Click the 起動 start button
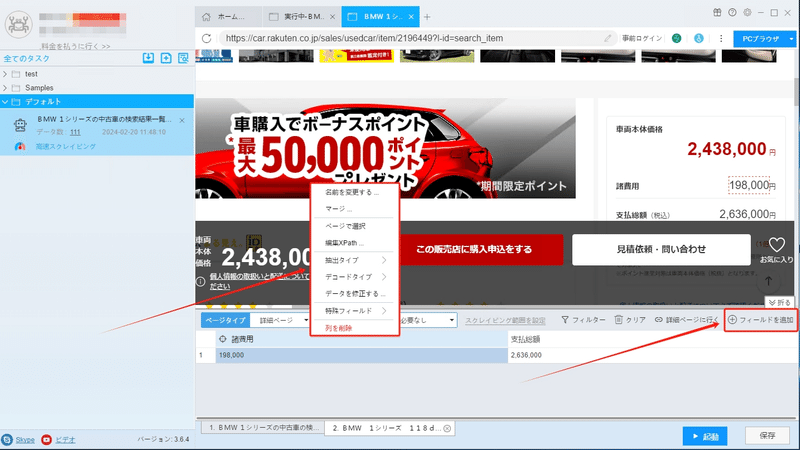Viewport: 800px width, 450px height. [x=705, y=436]
